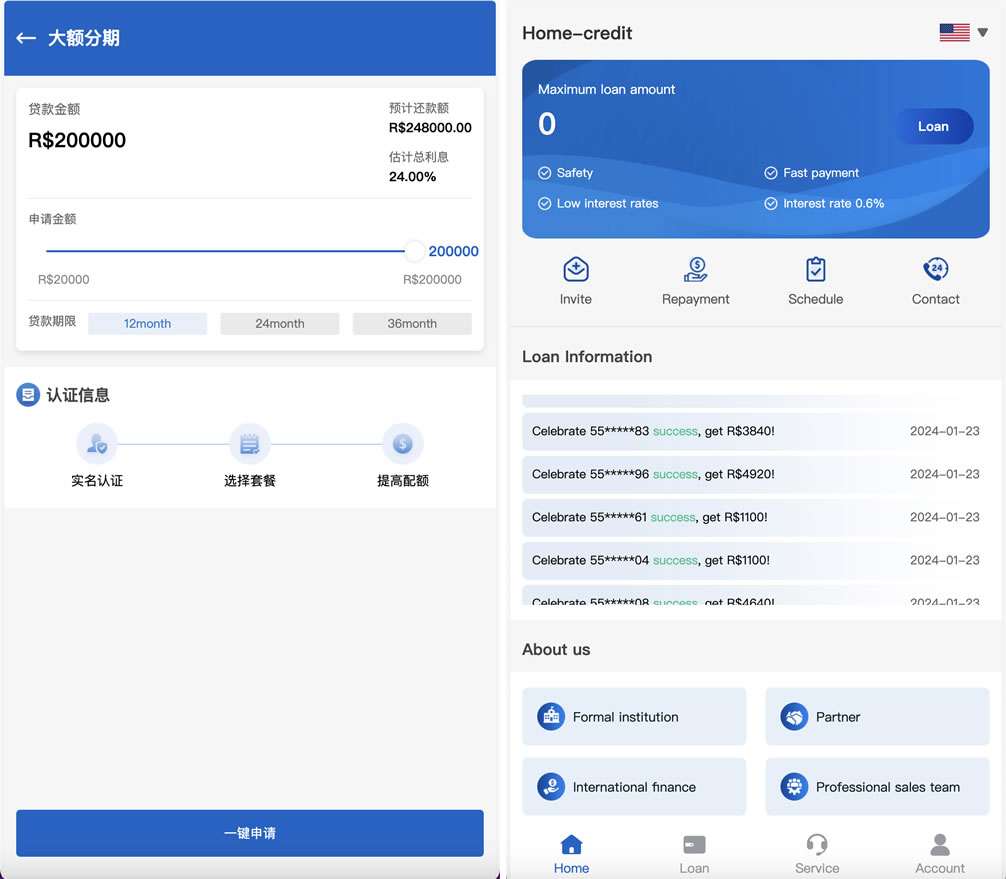This screenshot has height=879, width=1006.
Task: Expand the country dropdown arrow
Action: click(x=982, y=31)
